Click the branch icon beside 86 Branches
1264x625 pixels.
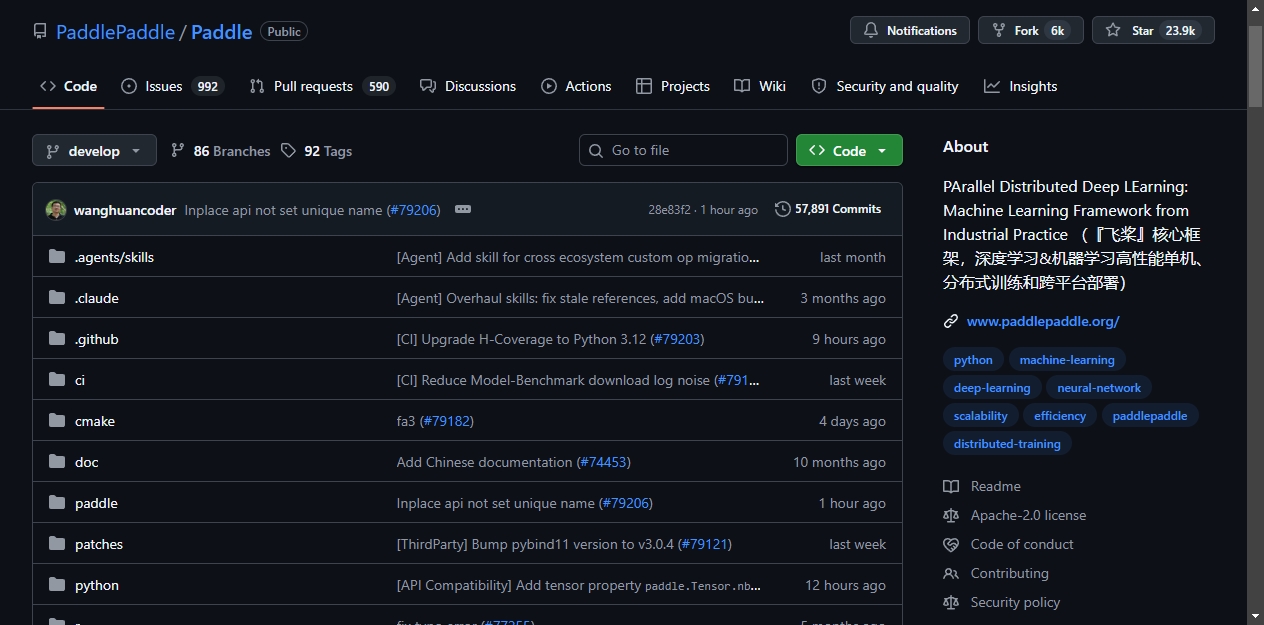[x=178, y=150]
